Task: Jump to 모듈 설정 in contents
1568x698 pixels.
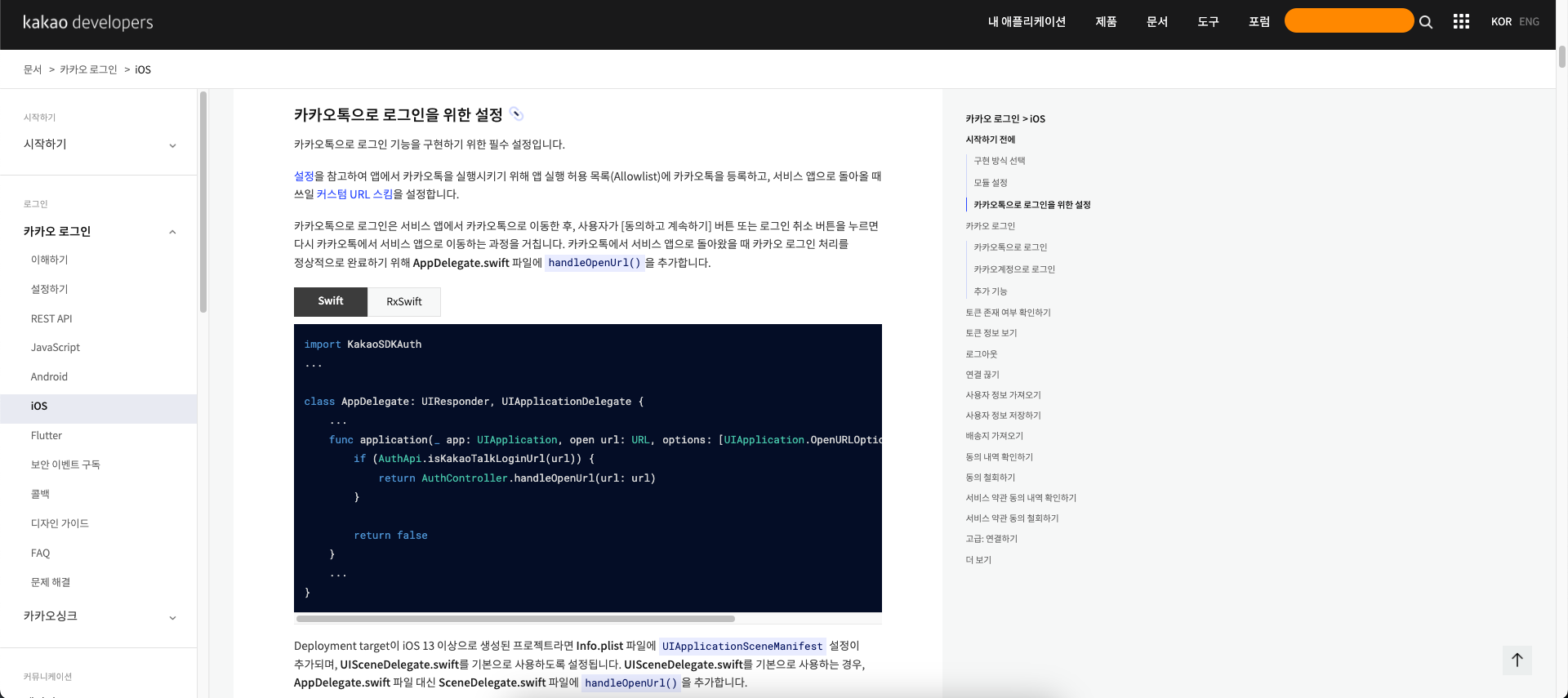Action: point(991,183)
